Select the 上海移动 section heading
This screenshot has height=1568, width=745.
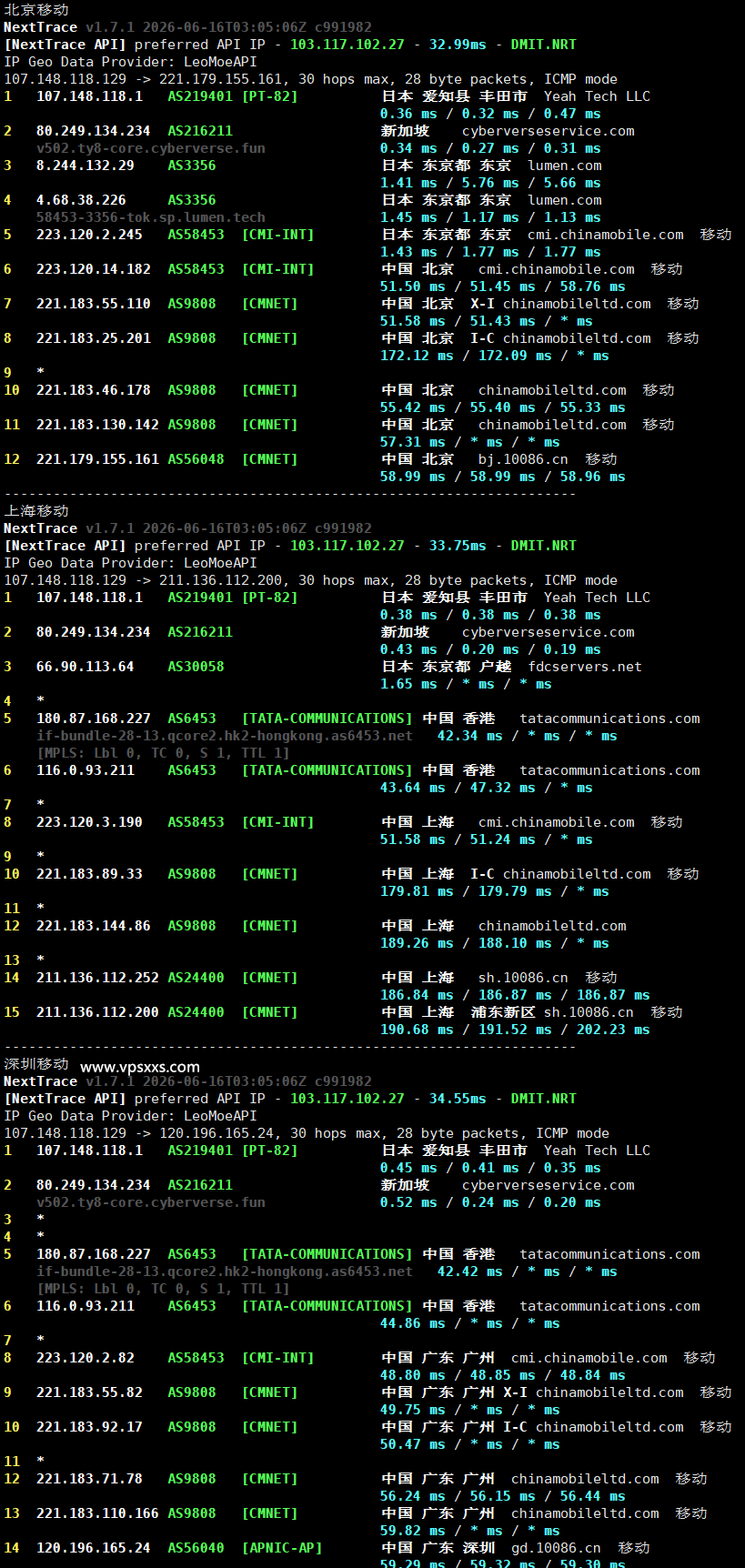[36, 511]
